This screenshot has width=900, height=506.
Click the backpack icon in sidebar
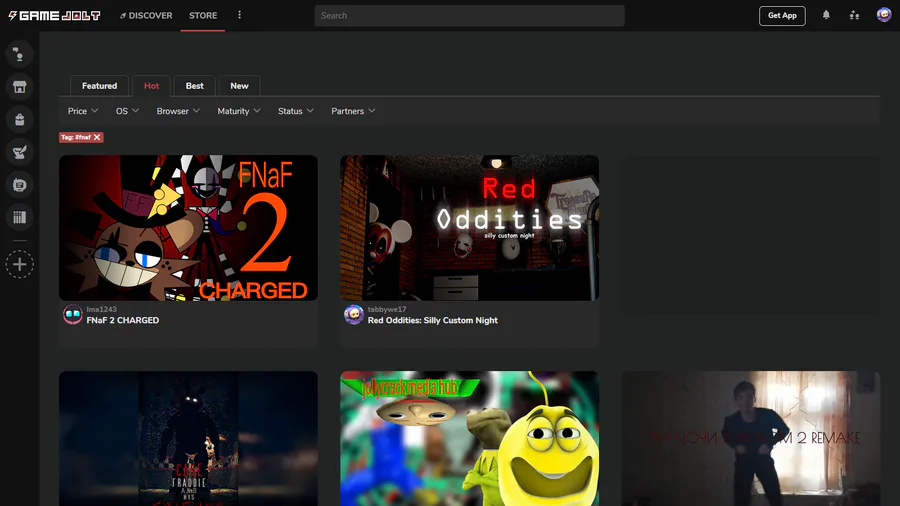(x=20, y=120)
